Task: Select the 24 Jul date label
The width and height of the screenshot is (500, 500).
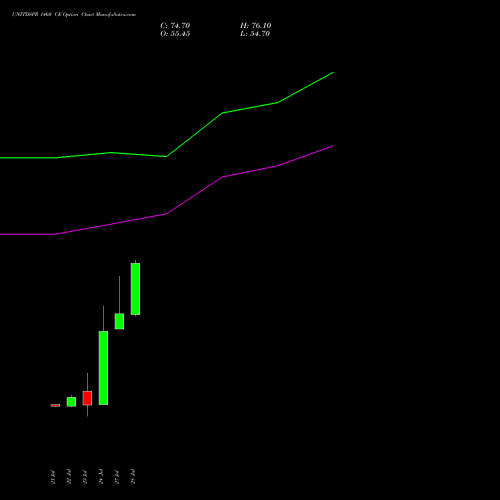Action: tap(101, 477)
